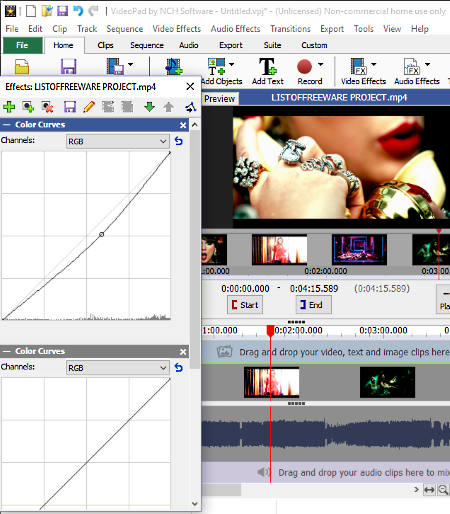Click the Save Project floppy ribbon icon
The height and width of the screenshot is (514, 450).
[68, 67]
